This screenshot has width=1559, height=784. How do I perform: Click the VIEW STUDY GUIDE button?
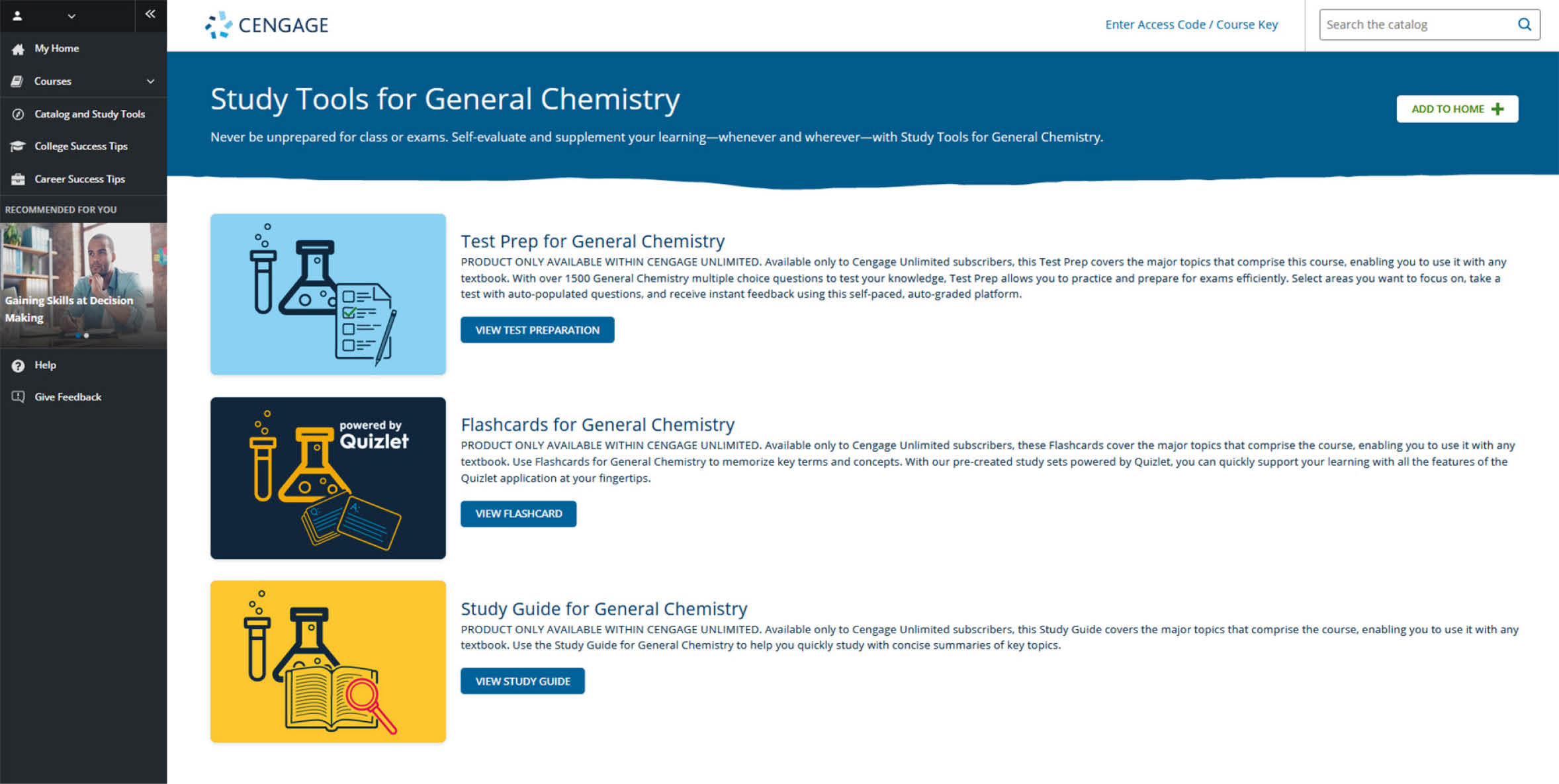tap(523, 681)
